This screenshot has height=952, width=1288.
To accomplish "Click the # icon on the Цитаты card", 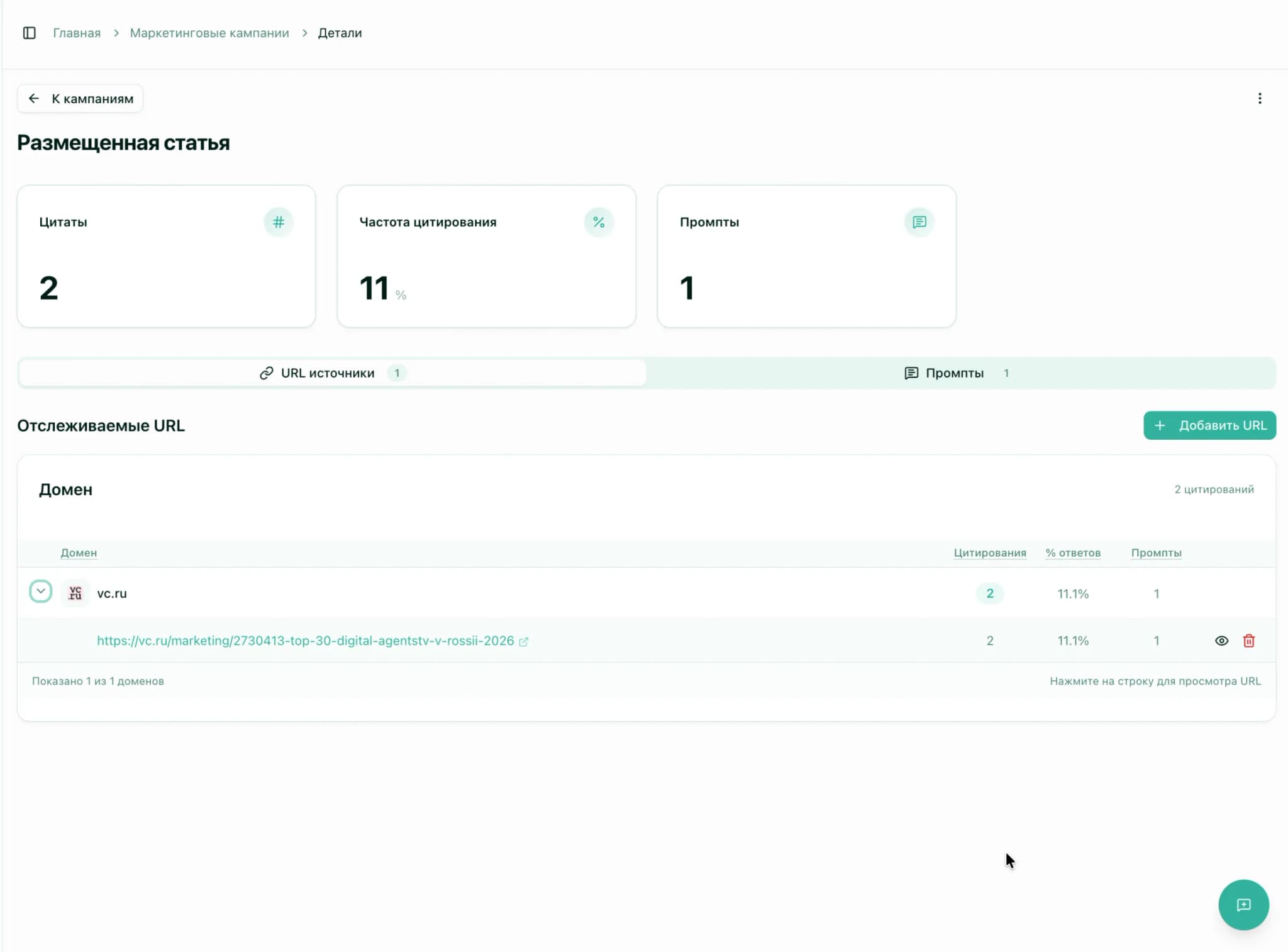I will pos(279,221).
